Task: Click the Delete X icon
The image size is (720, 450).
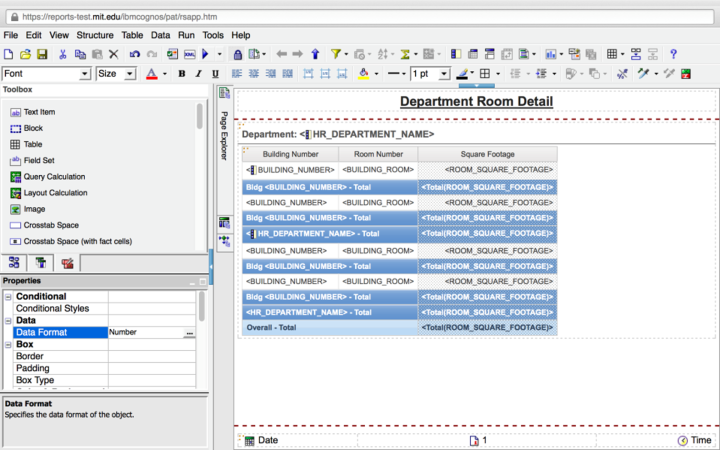Action: 114,54
